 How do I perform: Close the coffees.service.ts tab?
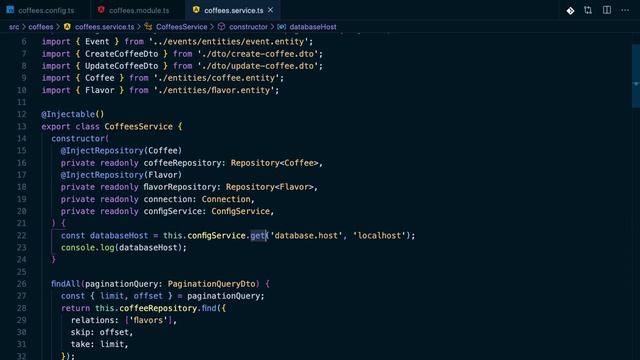point(271,10)
